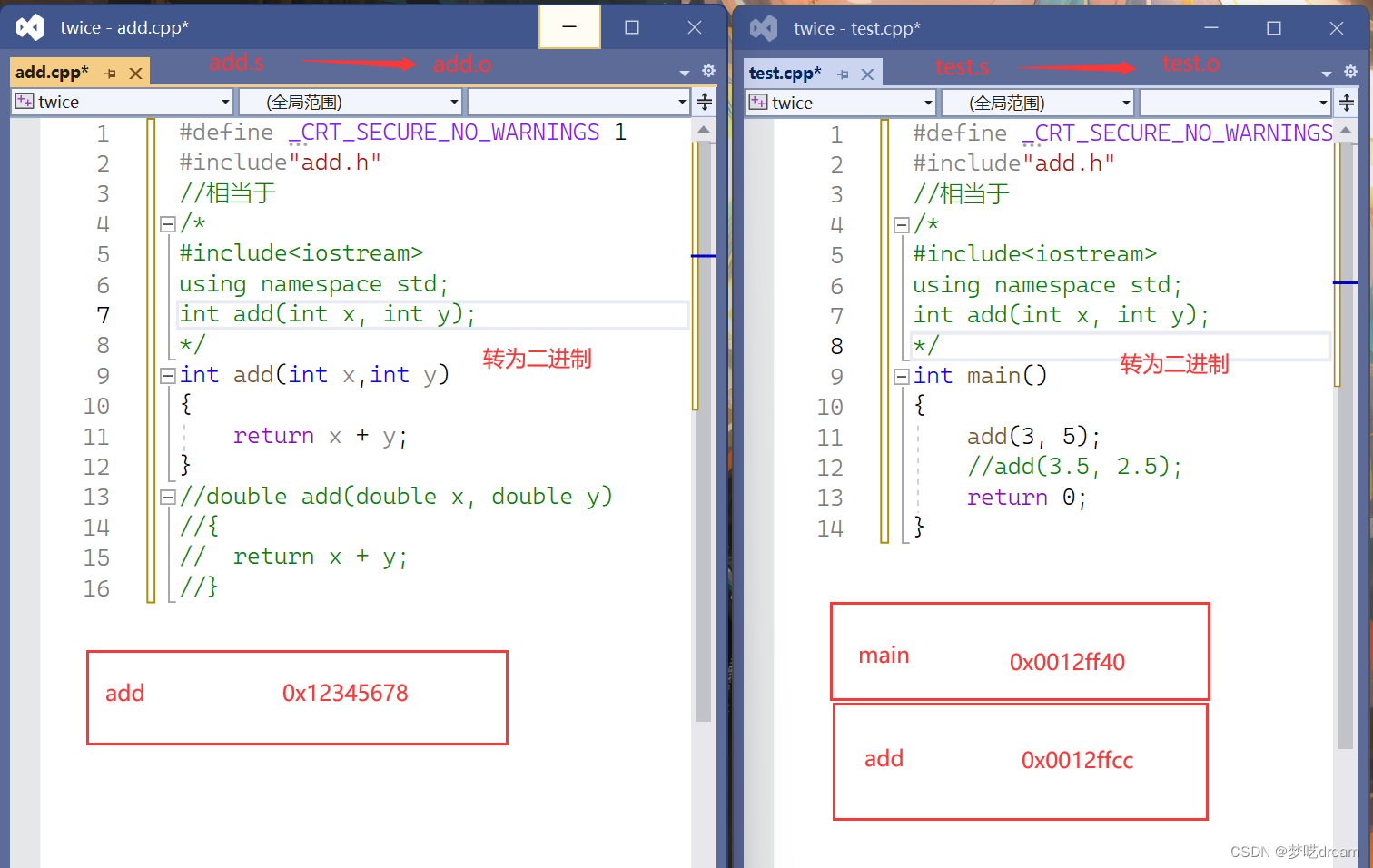Minimize the test.cpp window

pyautogui.click(x=1211, y=28)
